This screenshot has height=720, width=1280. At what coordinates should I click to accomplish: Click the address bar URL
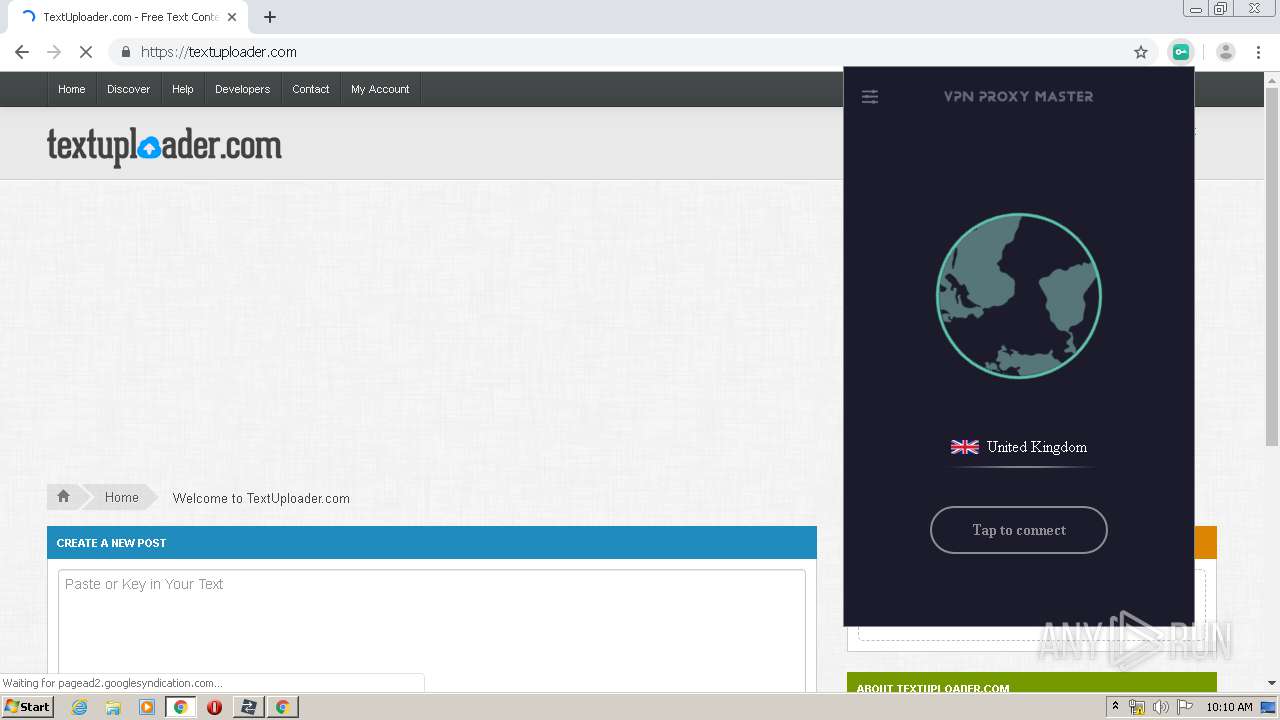click(x=219, y=52)
